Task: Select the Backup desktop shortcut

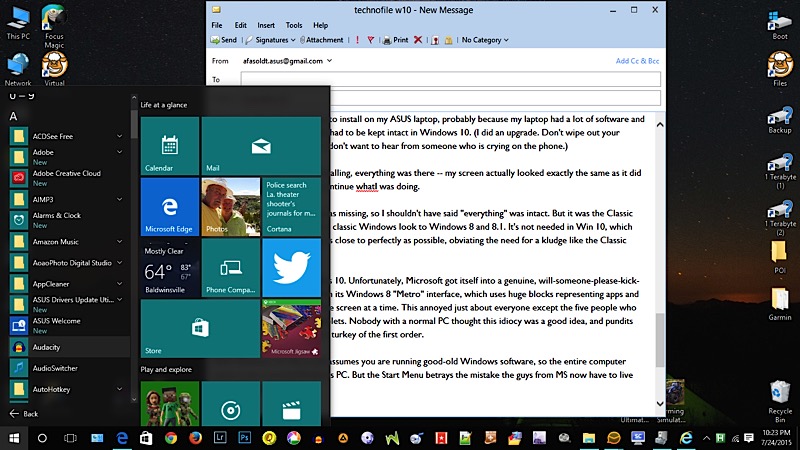Action: pos(780,120)
